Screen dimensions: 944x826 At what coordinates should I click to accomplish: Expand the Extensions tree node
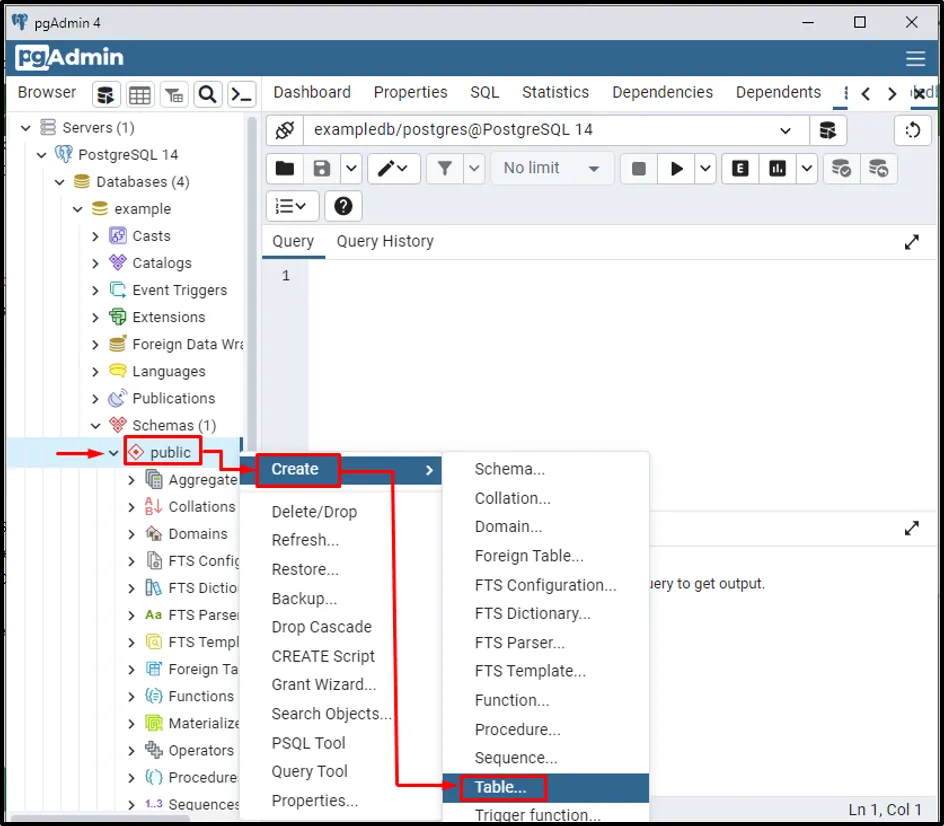click(x=96, y=317)
